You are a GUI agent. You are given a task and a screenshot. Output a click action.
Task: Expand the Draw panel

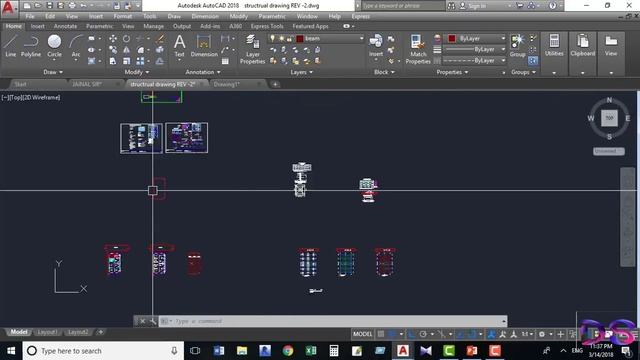pos(53,72)
